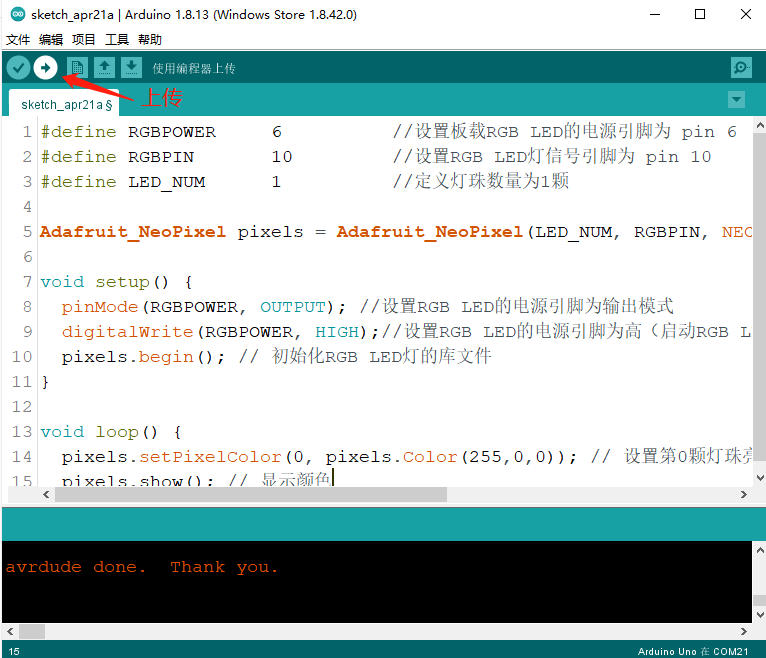Viewport: 766px width, 658px height.
Task: Click 'Arduino Uno 在 COM21' status text
Action: 693,651
